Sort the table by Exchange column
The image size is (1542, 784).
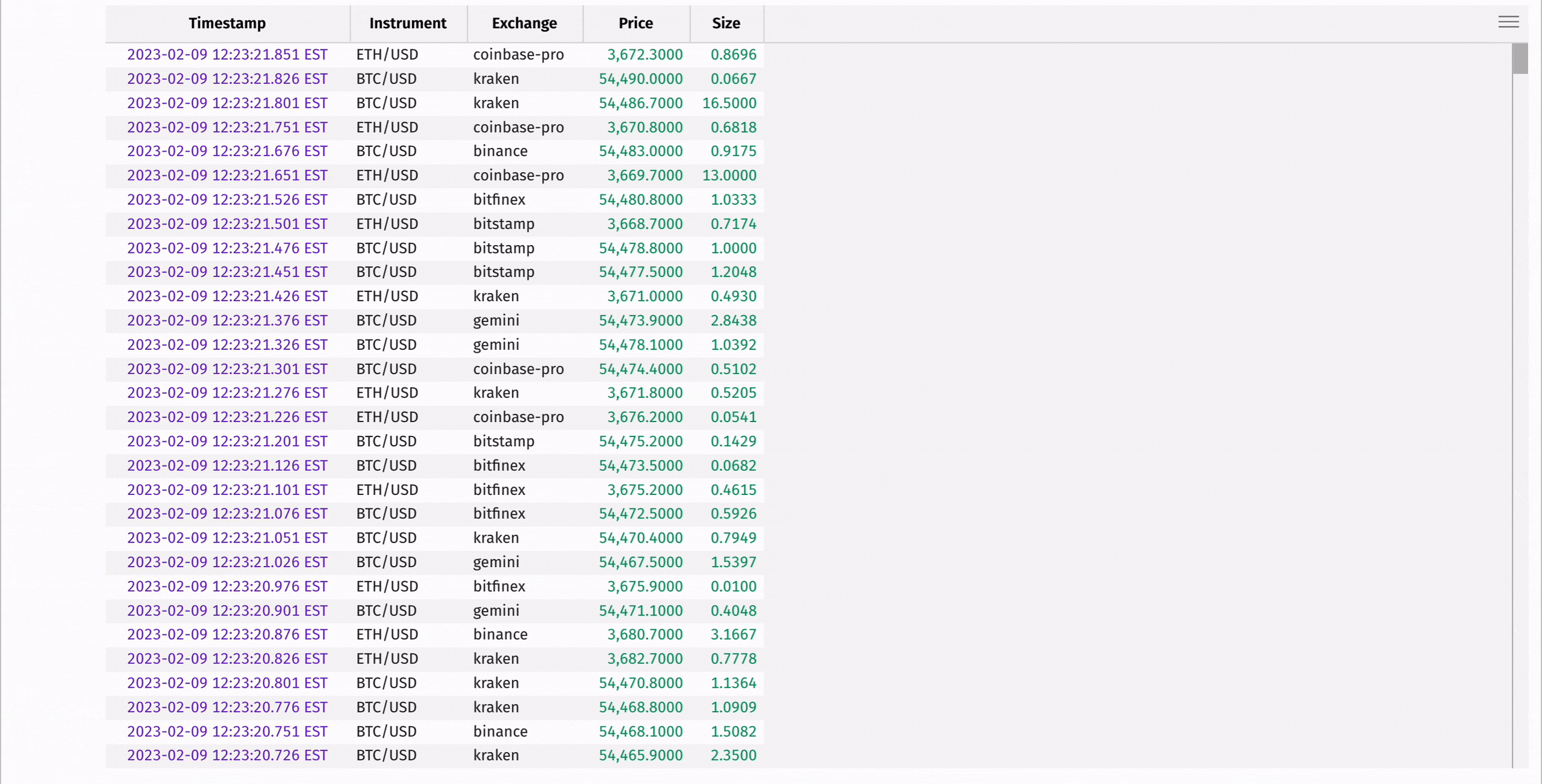pos(524,23)
